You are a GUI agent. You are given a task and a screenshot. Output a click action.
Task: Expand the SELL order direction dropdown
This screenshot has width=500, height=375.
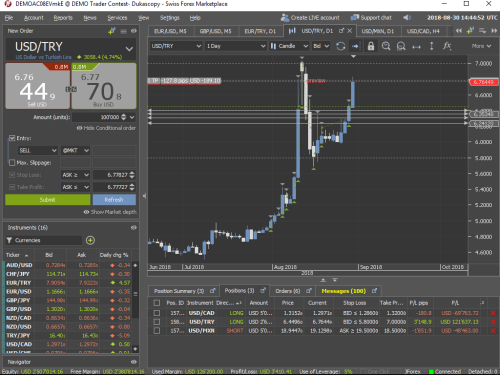tap(37, 151)
